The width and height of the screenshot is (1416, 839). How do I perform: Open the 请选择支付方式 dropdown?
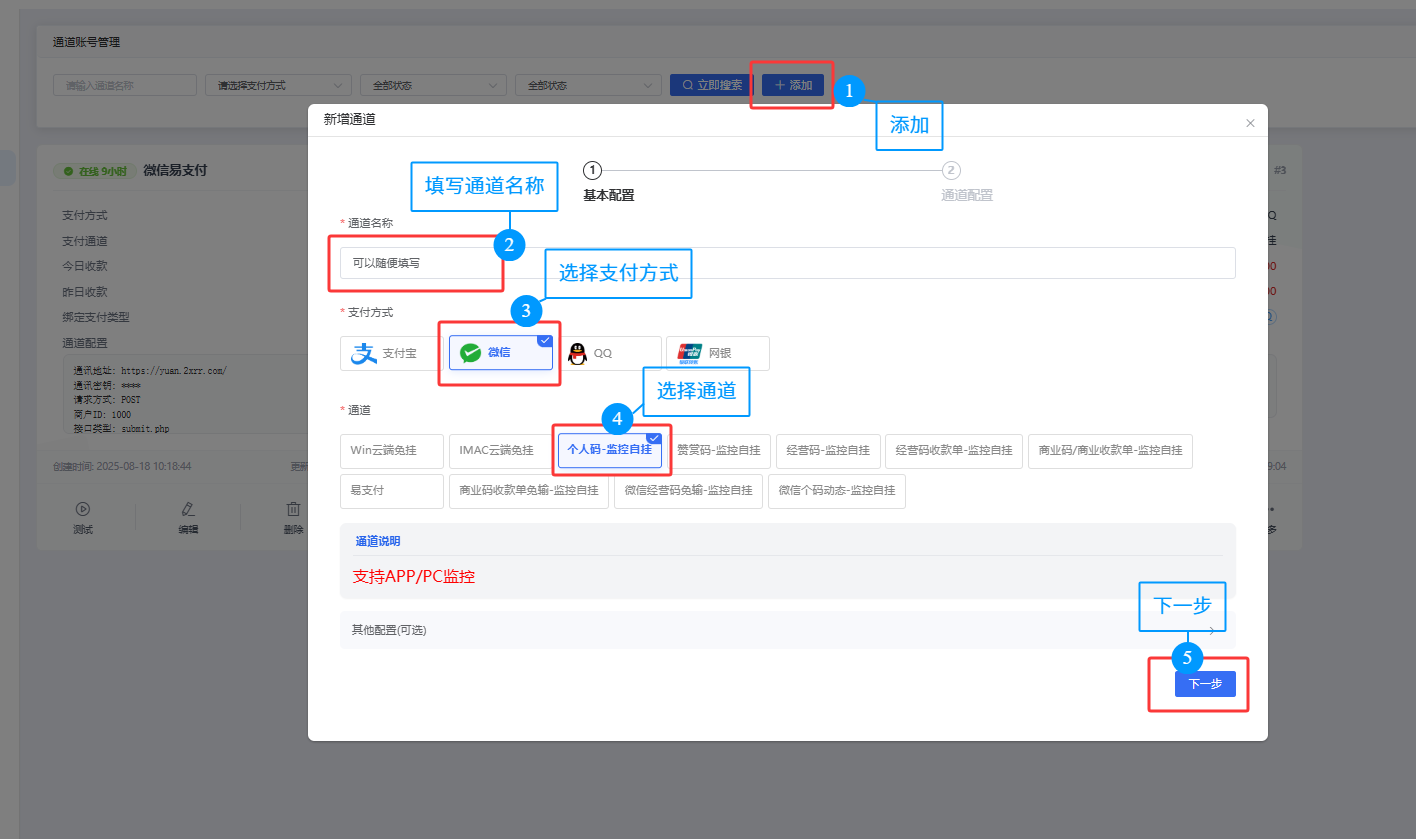tap(278, 86)
